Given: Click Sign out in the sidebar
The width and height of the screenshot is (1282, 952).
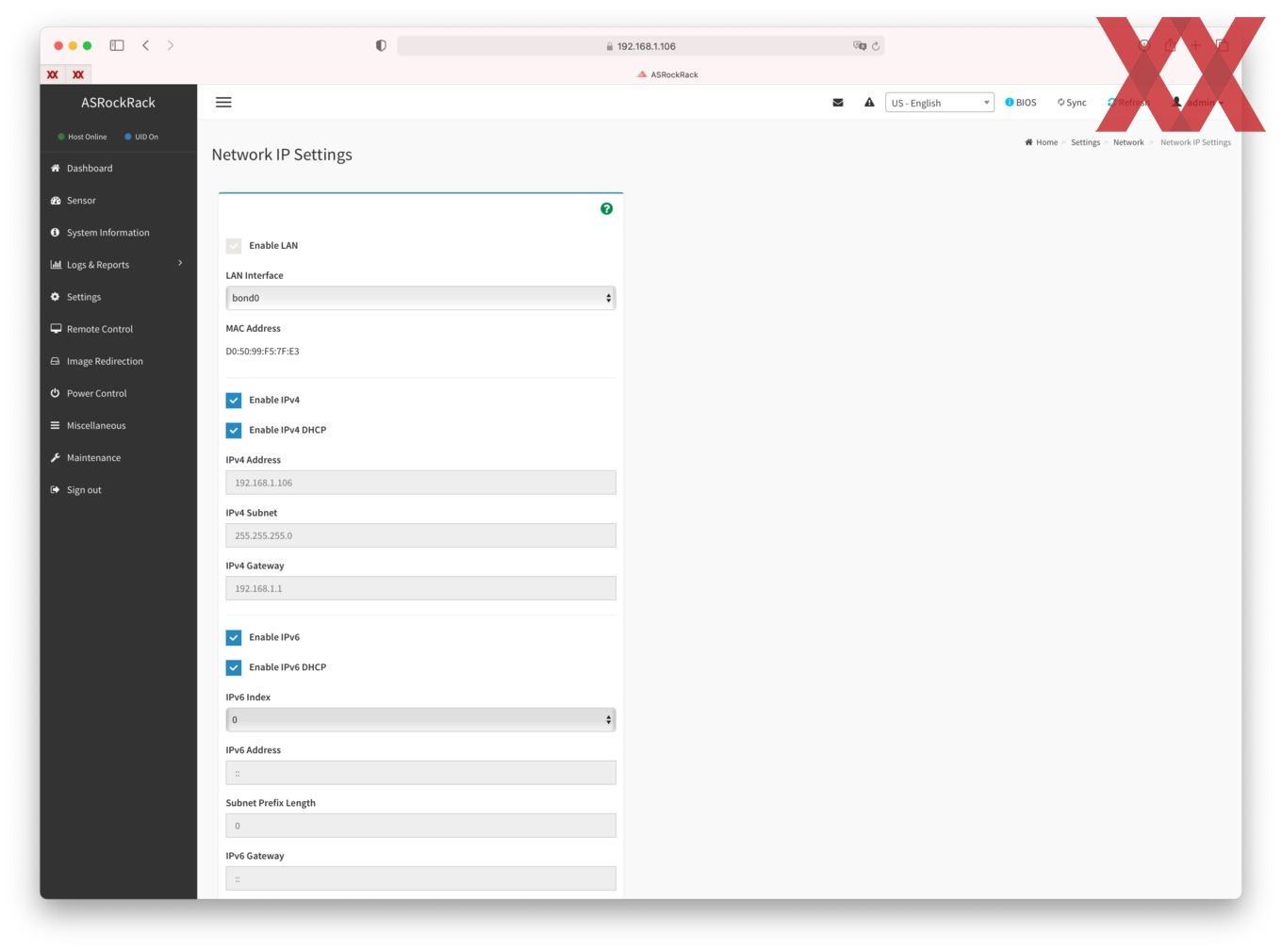Looking at the screenshot, I should click(84, 488).
